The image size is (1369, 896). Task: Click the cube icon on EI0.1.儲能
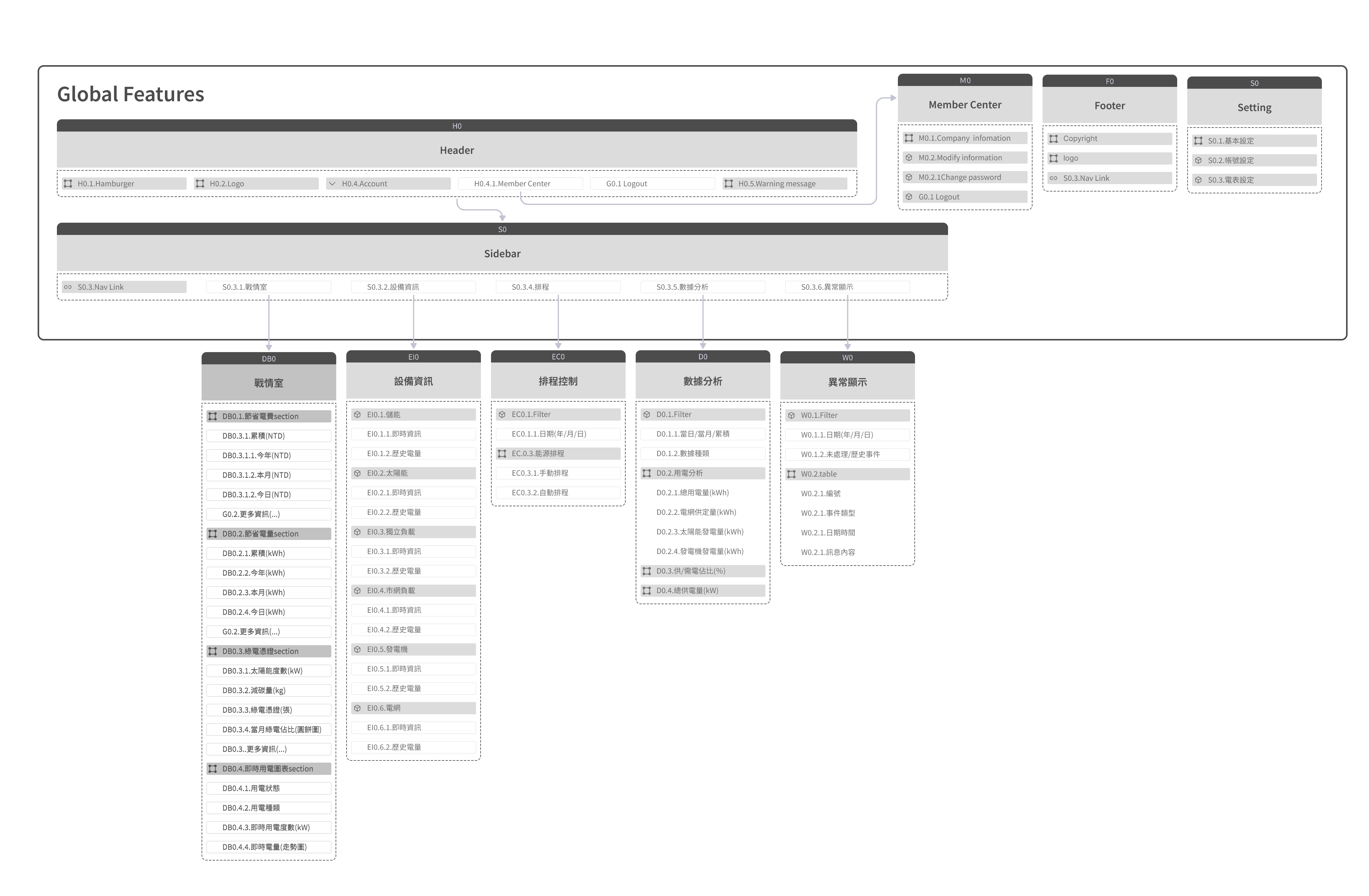pyautogui.click(x=357, y=414)
